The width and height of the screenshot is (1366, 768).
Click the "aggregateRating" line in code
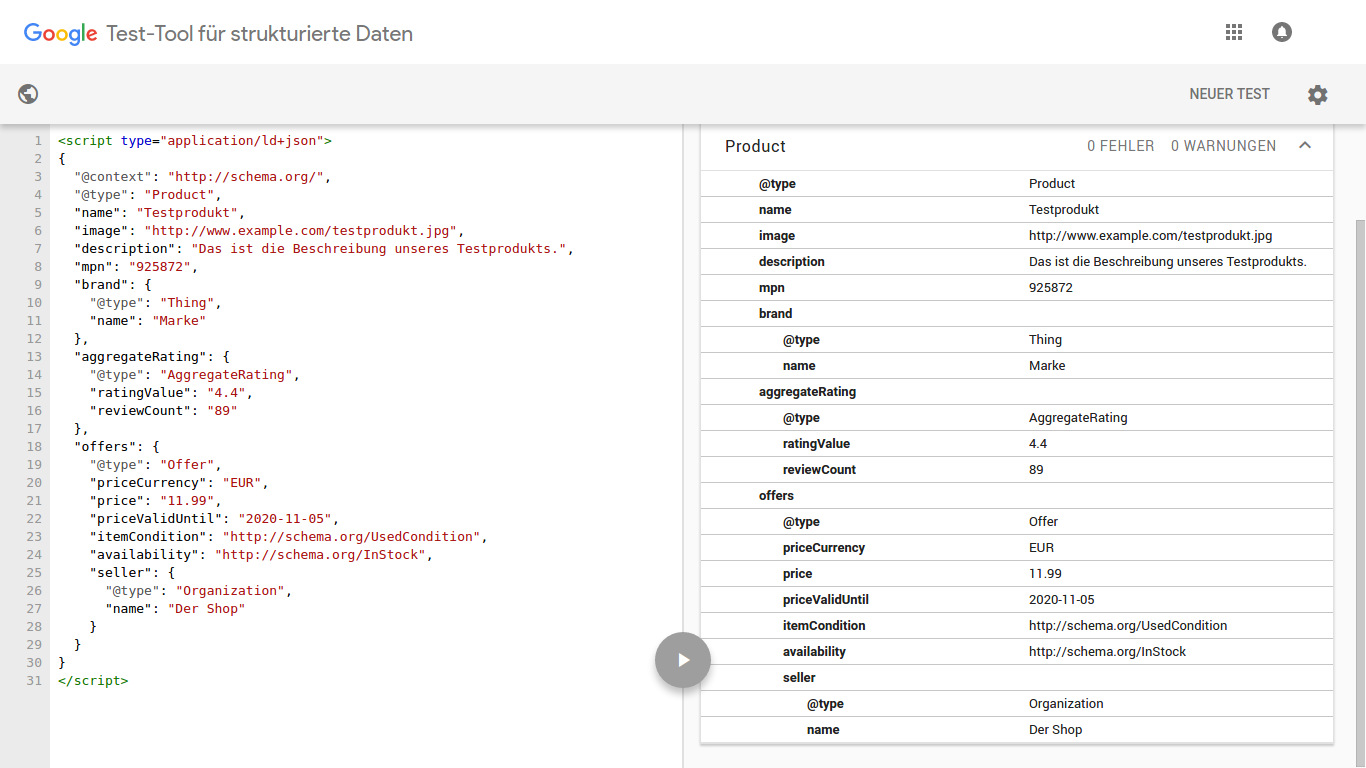click(x=152, y=357)
